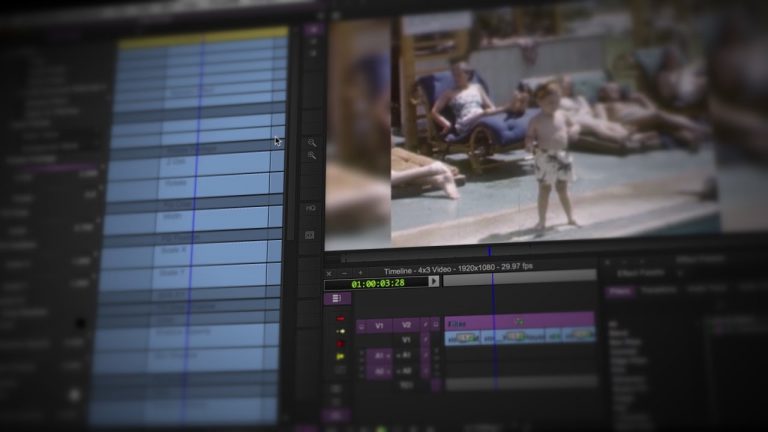This screenshot has width=768, height=432.
Task: Click the effect icon on the V2 clip
Action: point(519,321)
